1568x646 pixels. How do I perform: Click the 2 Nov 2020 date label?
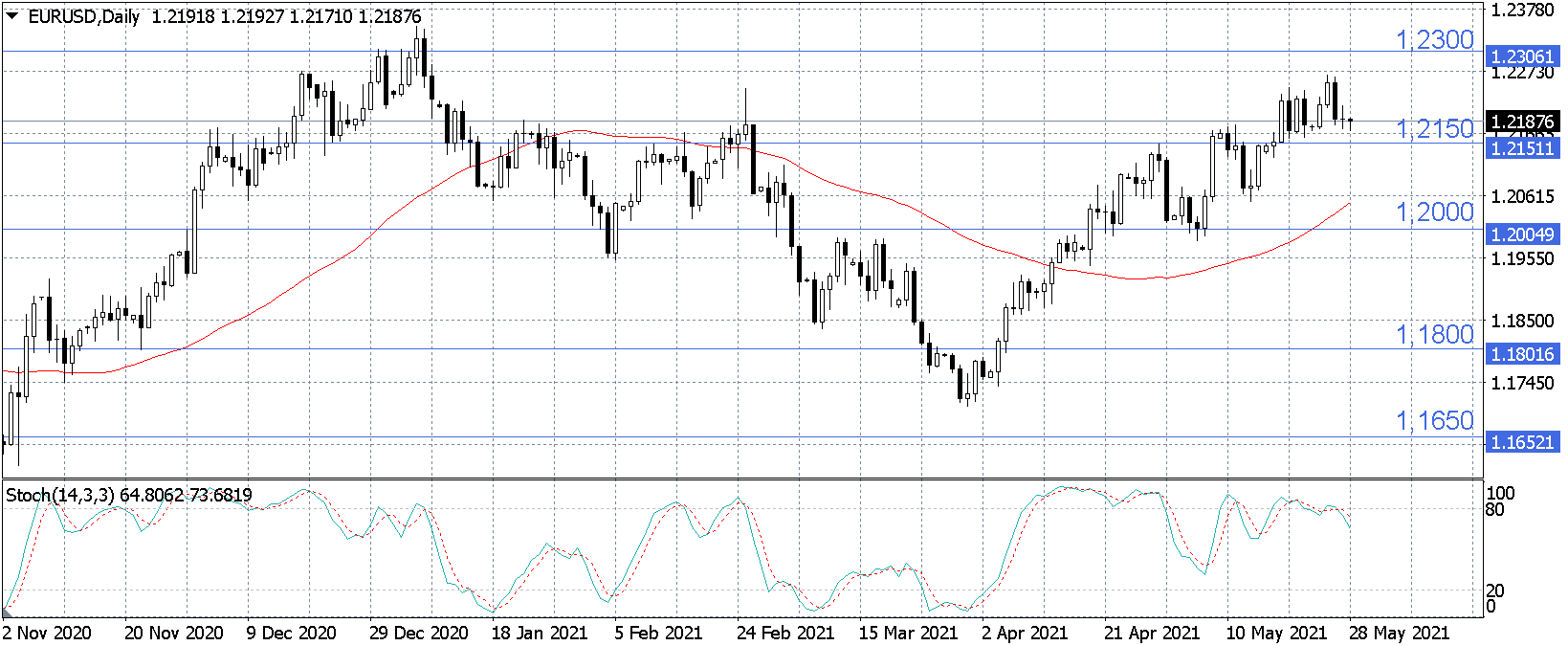tap(48, 633)
